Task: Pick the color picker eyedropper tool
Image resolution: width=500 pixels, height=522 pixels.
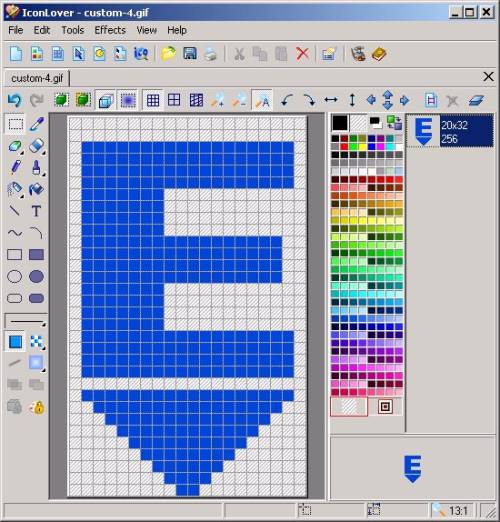Action: tap(37, 124)
